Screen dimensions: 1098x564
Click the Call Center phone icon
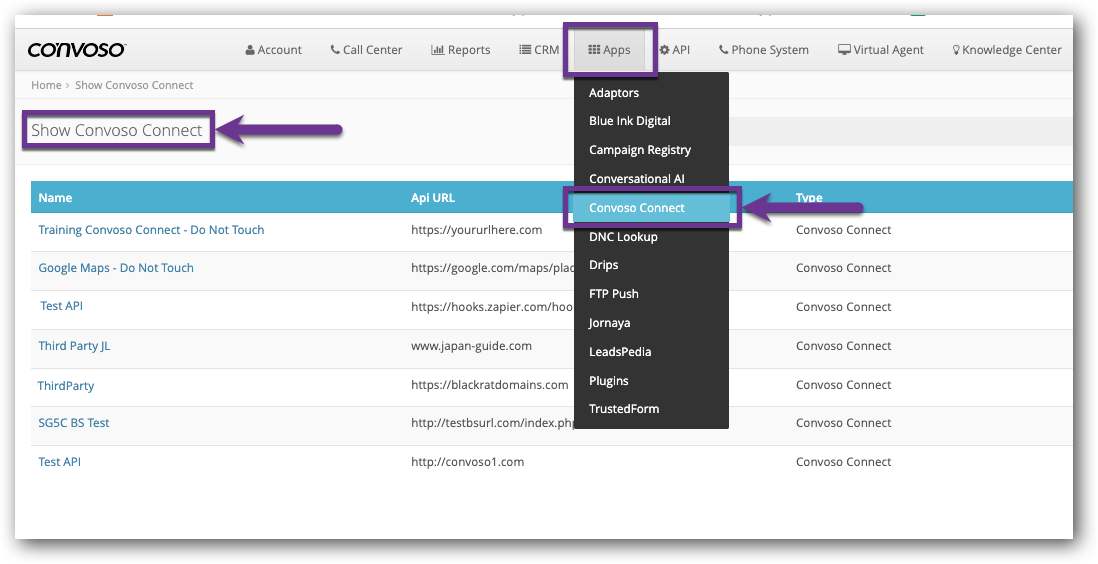(335, 50)
